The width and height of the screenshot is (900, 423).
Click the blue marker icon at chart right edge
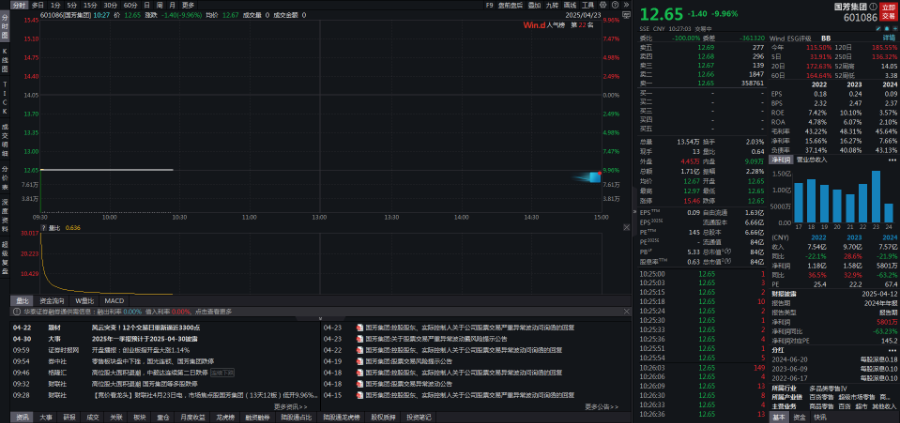click(595, 177)
